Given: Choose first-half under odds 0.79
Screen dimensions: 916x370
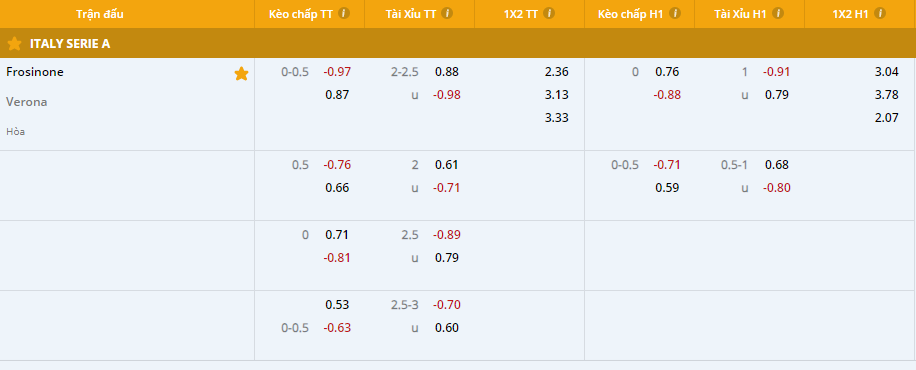Looking at the screenshot, I should point(777,95).
